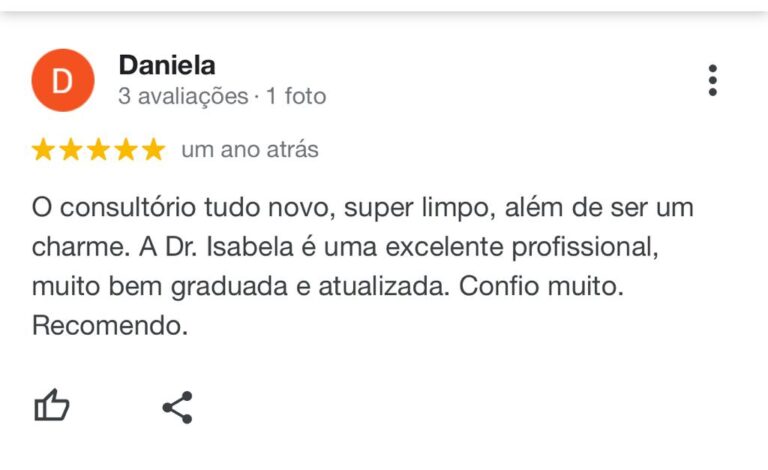
Task: Click the fourth yellow rating star
Action: (x=125, y=150)
